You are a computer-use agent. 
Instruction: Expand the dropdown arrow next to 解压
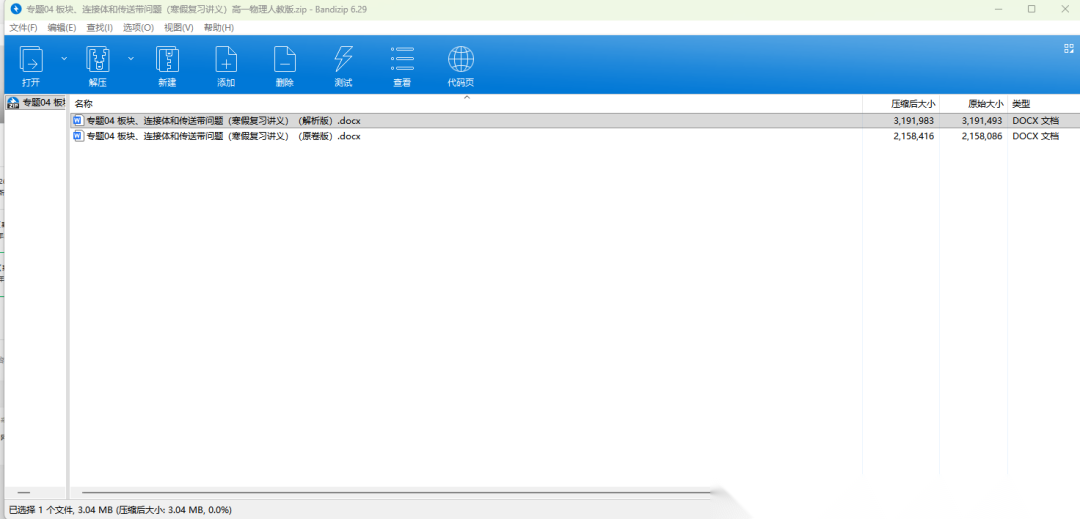click(x=130, y=58)
